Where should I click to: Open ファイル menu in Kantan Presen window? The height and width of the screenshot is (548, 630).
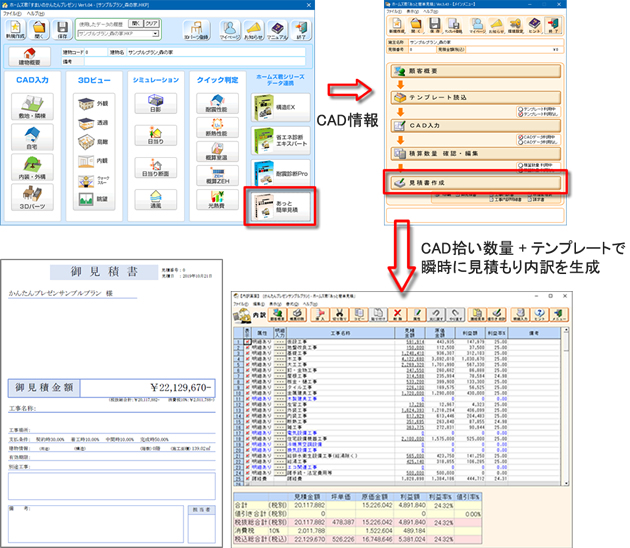[12, 13]
